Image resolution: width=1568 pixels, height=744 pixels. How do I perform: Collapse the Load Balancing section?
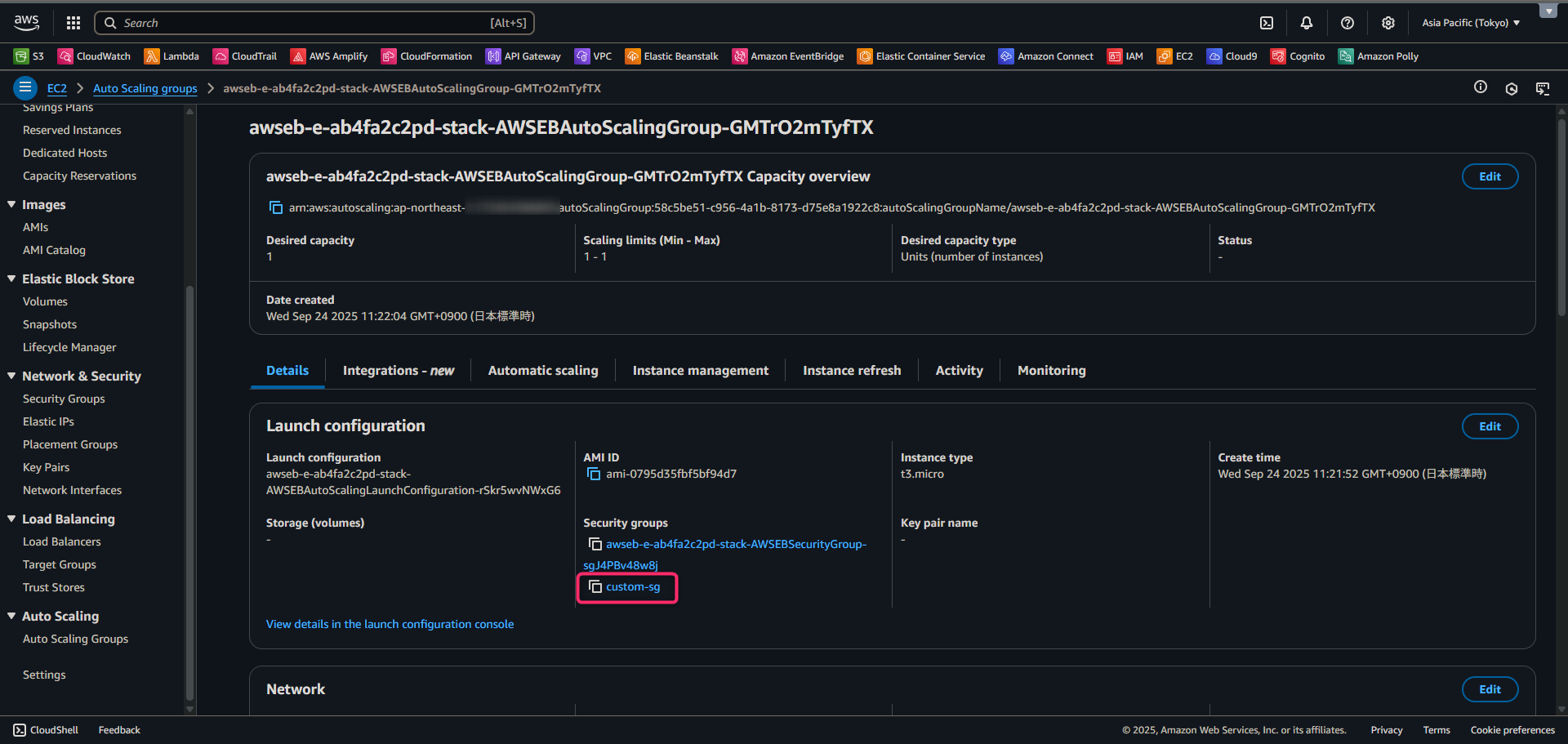click(x=11, y=519)
